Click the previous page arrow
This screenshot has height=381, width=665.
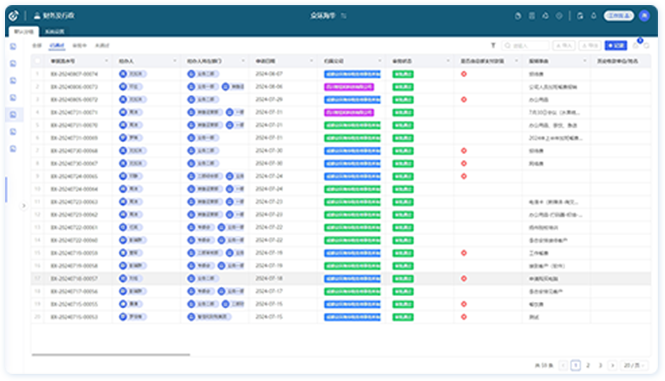[563, 365]
